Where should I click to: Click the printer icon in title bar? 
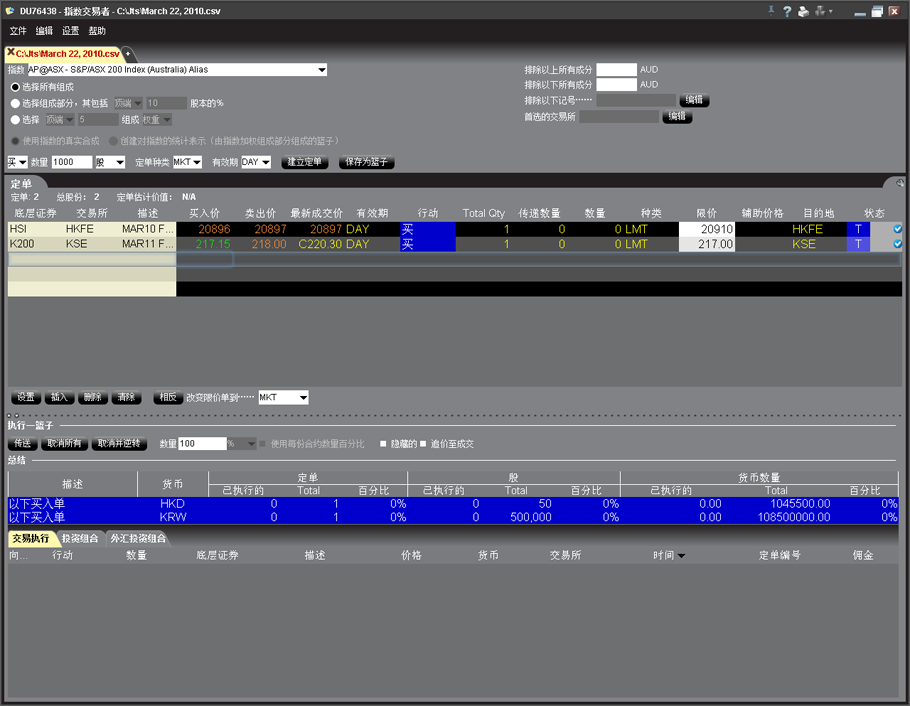pos(802,12)
